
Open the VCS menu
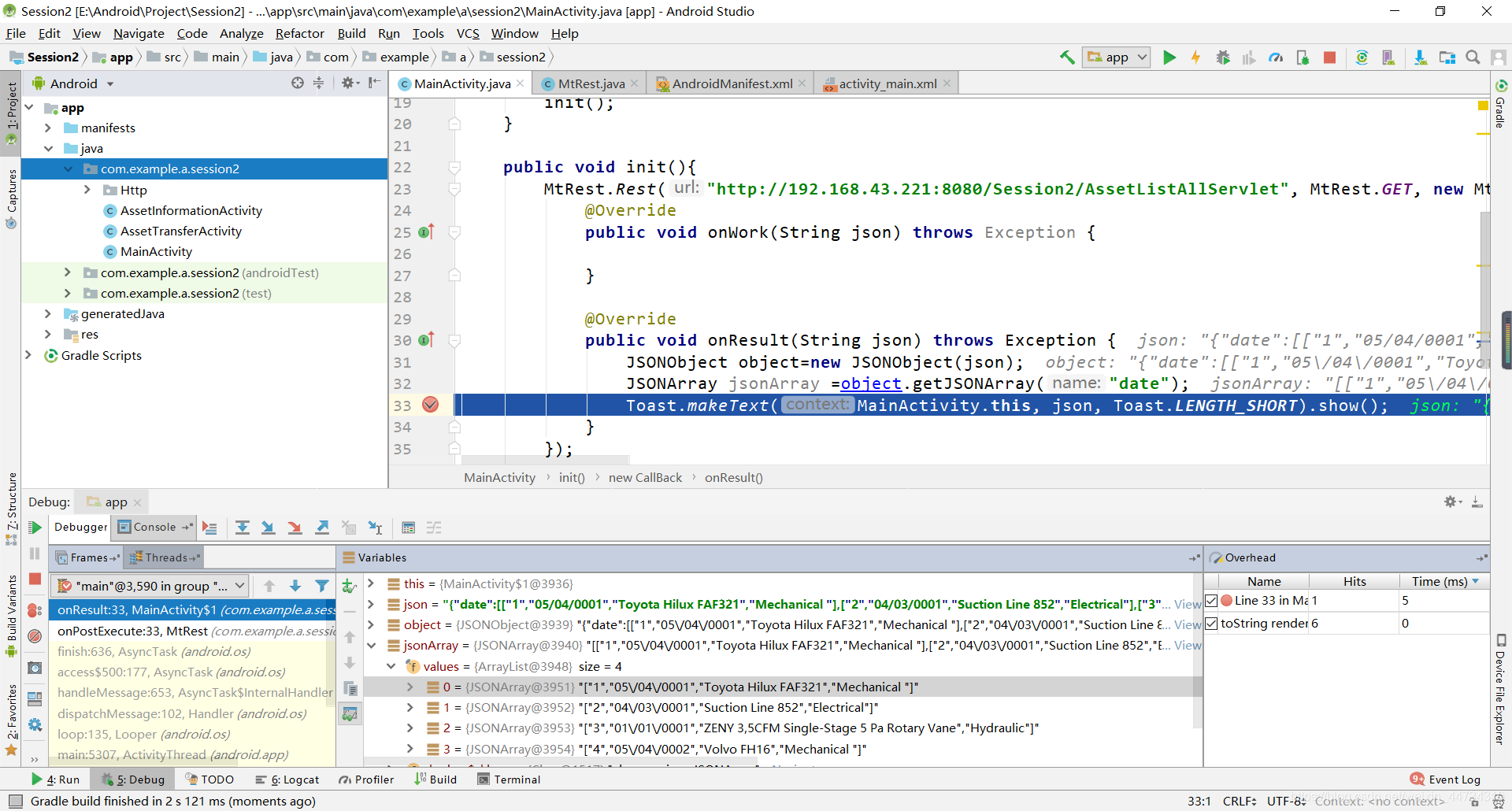tap(468, 33)
